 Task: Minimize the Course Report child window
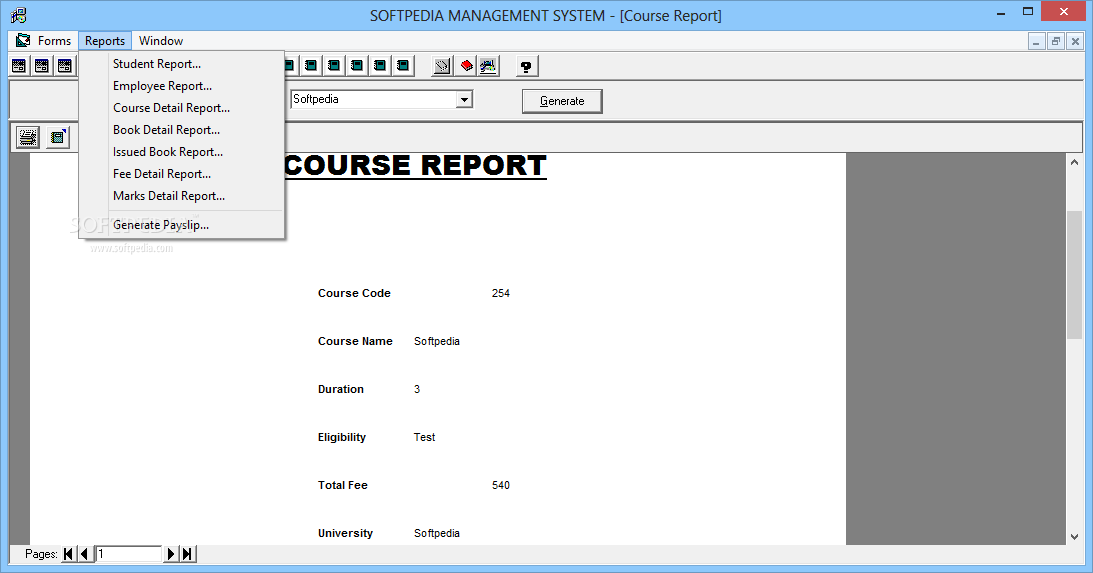coord(1037,41)
